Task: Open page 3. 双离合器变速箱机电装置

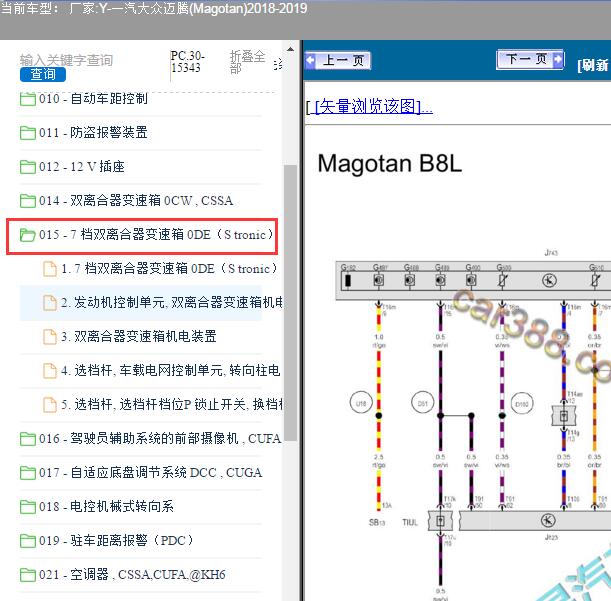Action: 139,336
